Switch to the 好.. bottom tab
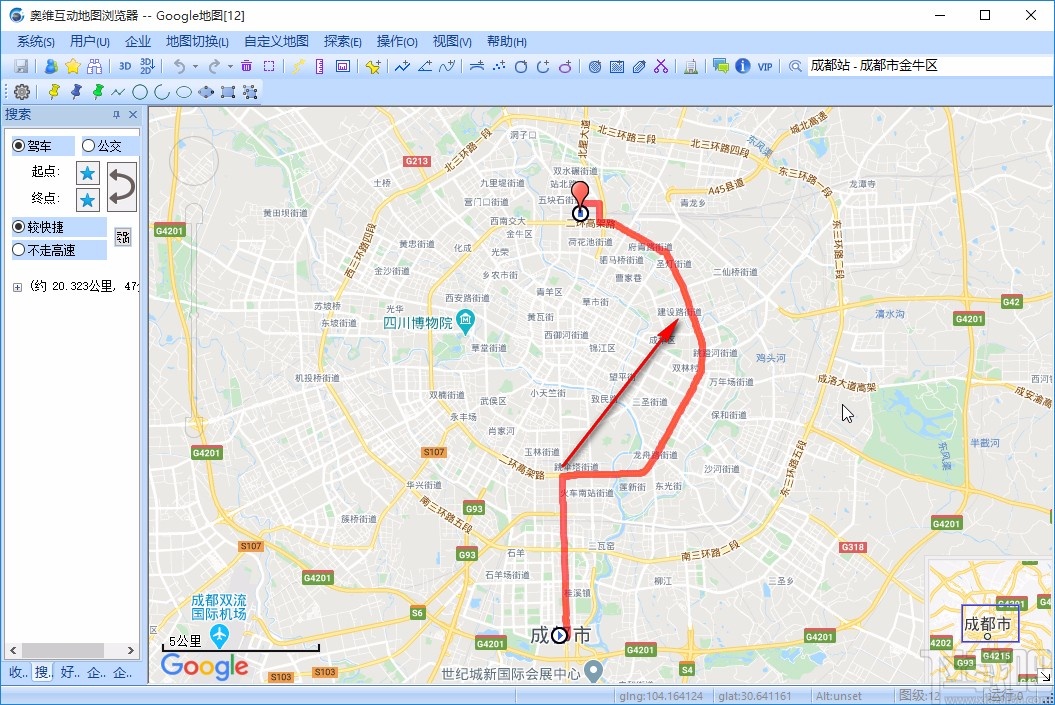The width and height of the screenshot is (1055, 705). [70, 672]
